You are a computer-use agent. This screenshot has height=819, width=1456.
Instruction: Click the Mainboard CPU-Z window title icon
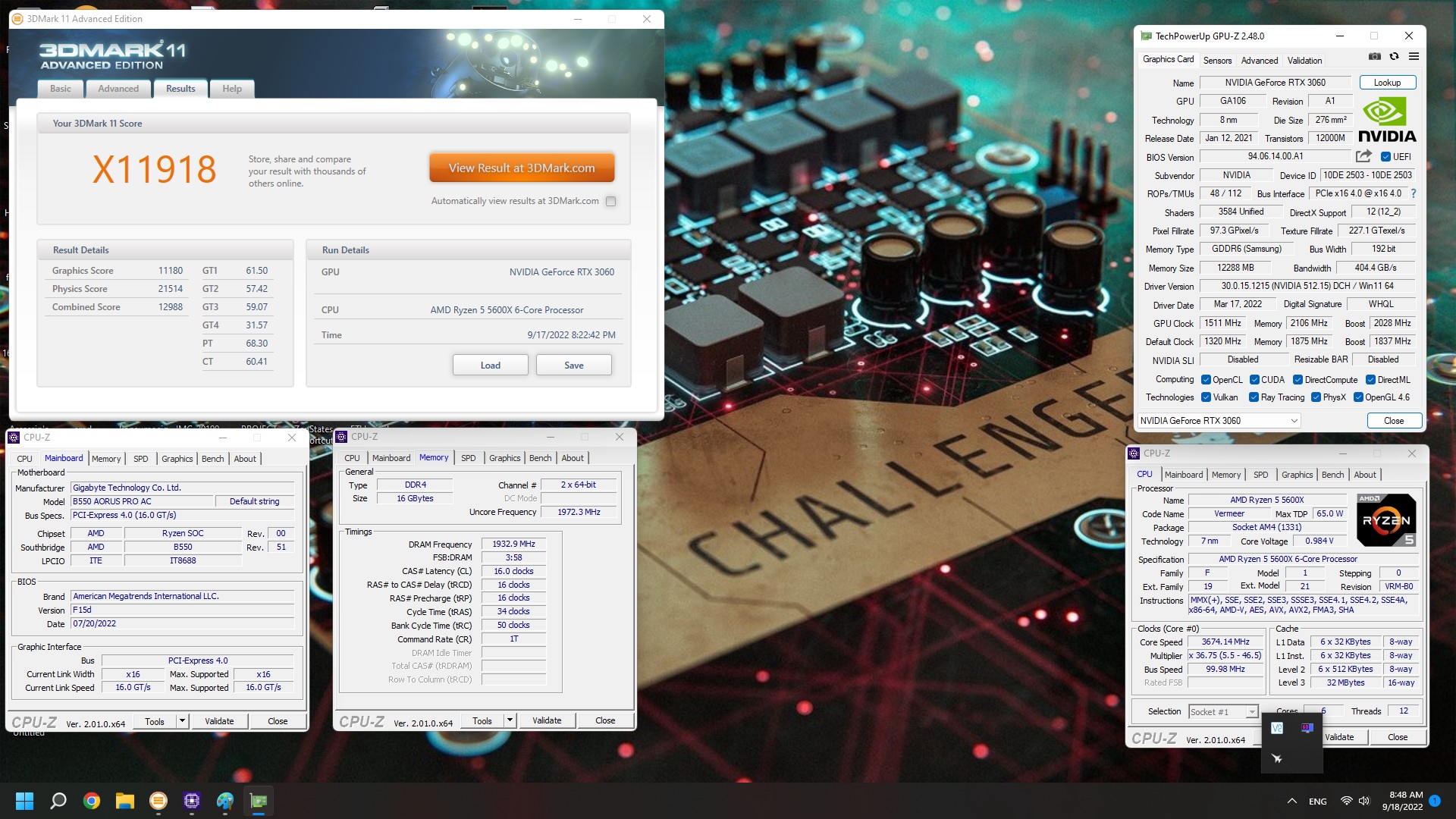click(14, 438)
